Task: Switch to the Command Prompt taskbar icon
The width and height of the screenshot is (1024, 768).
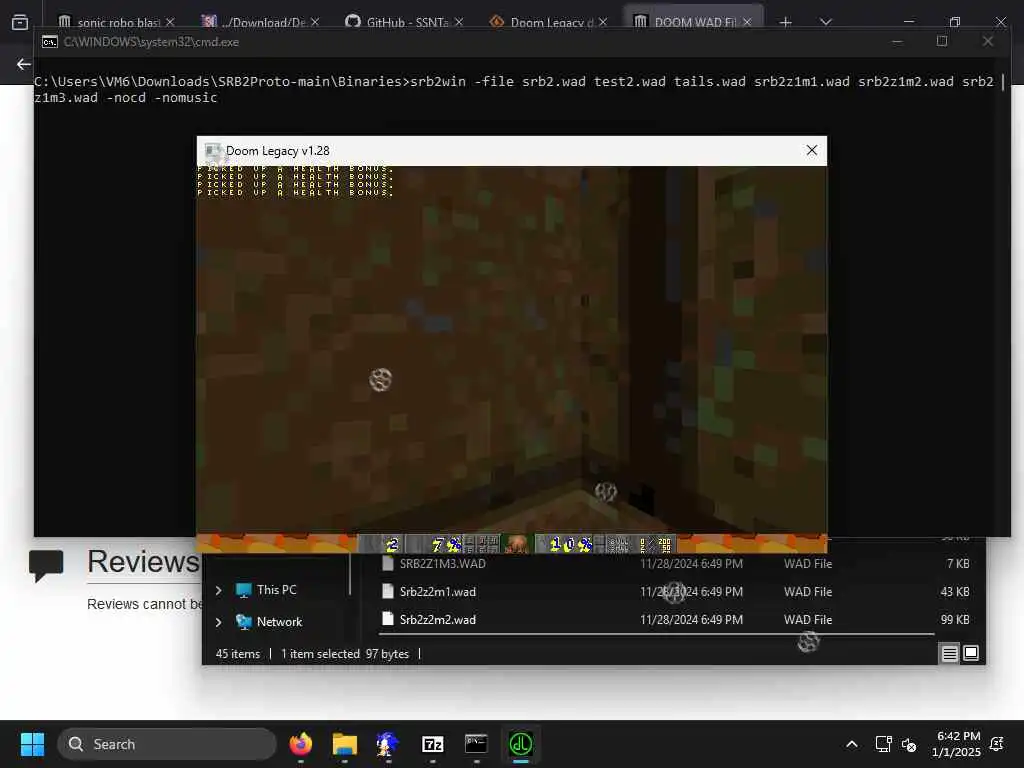Action: tap(476, 744)
